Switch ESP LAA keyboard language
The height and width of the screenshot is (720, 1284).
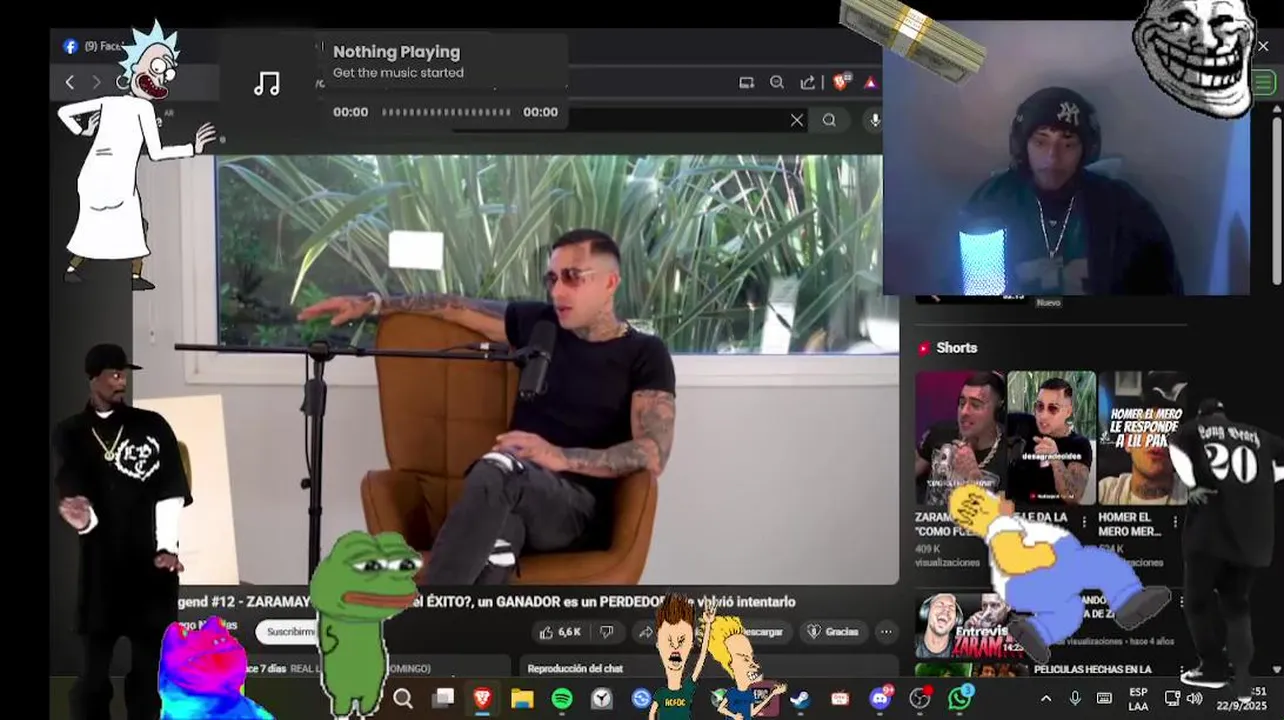(1138, 698)
